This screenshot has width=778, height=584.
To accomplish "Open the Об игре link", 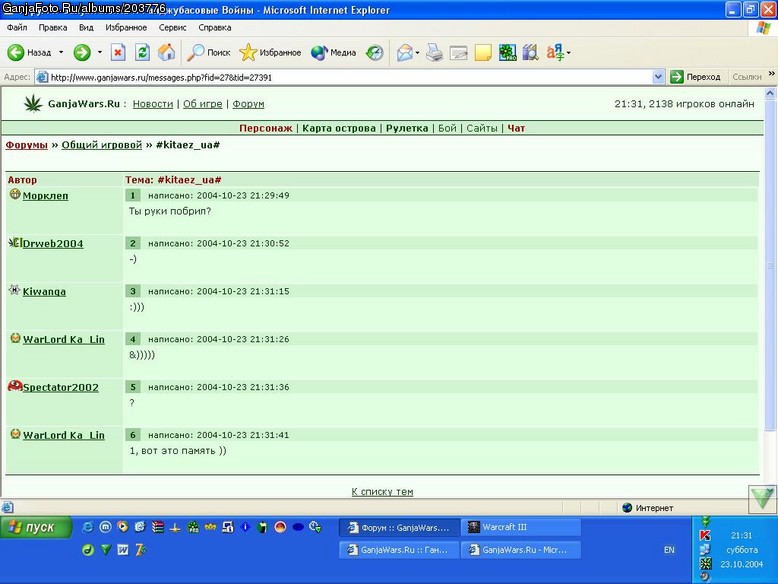I will click(x=202, y=104).
